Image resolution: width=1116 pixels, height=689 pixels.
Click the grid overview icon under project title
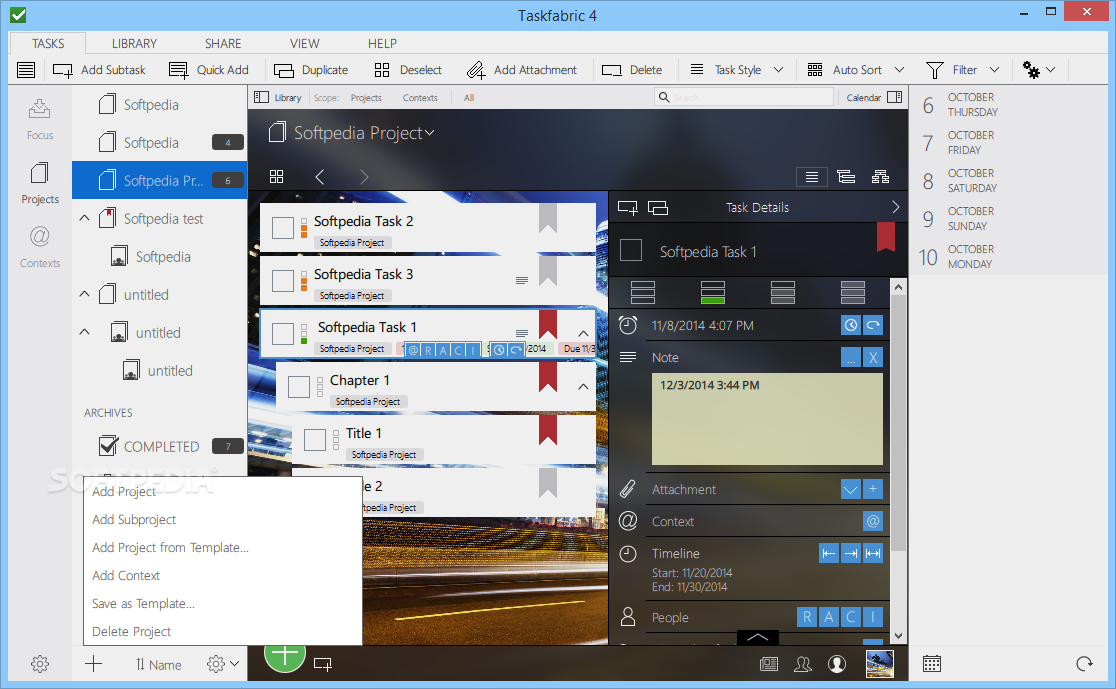277,177
